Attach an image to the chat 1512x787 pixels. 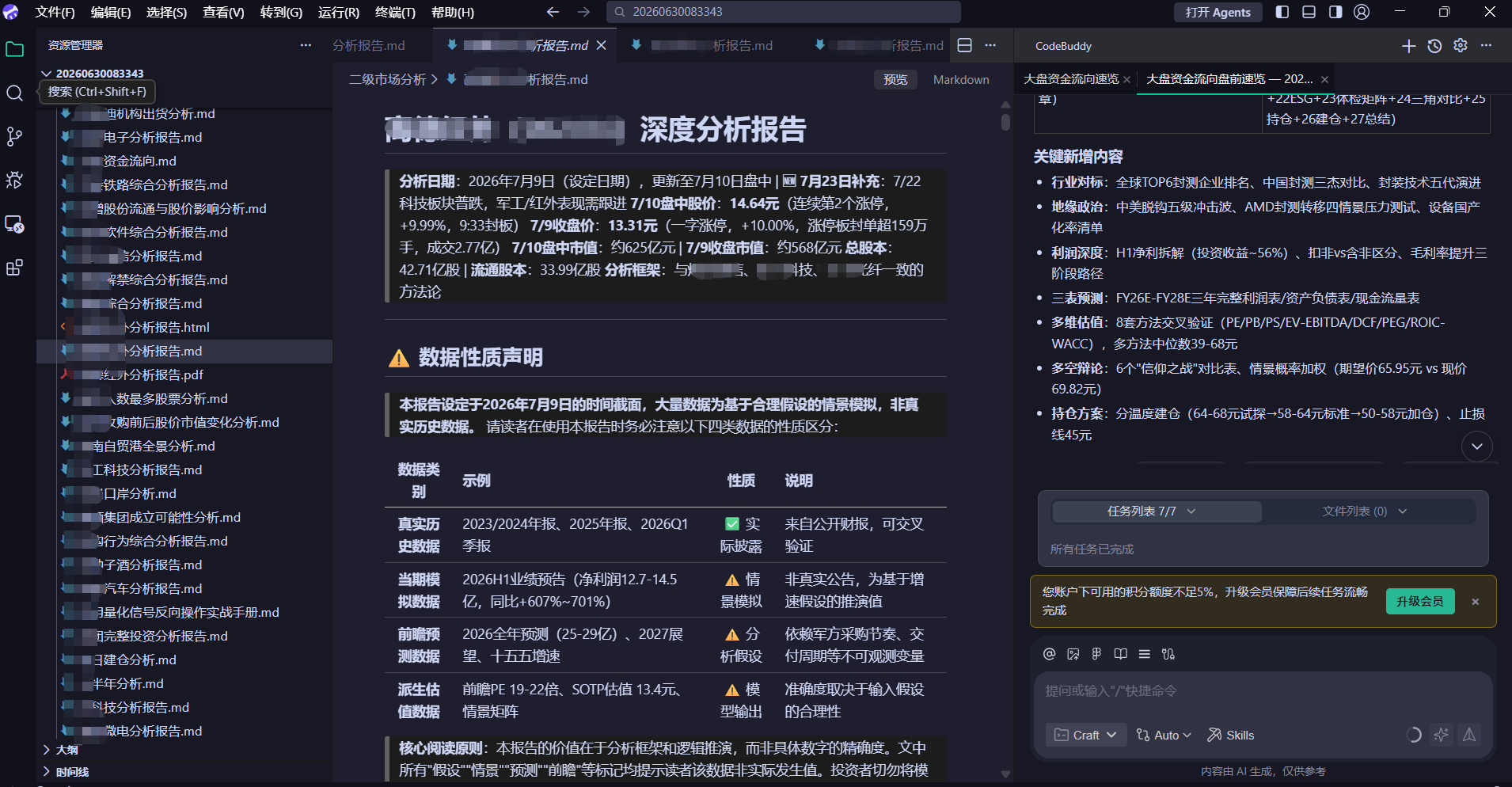click(x=1073, y=654)
